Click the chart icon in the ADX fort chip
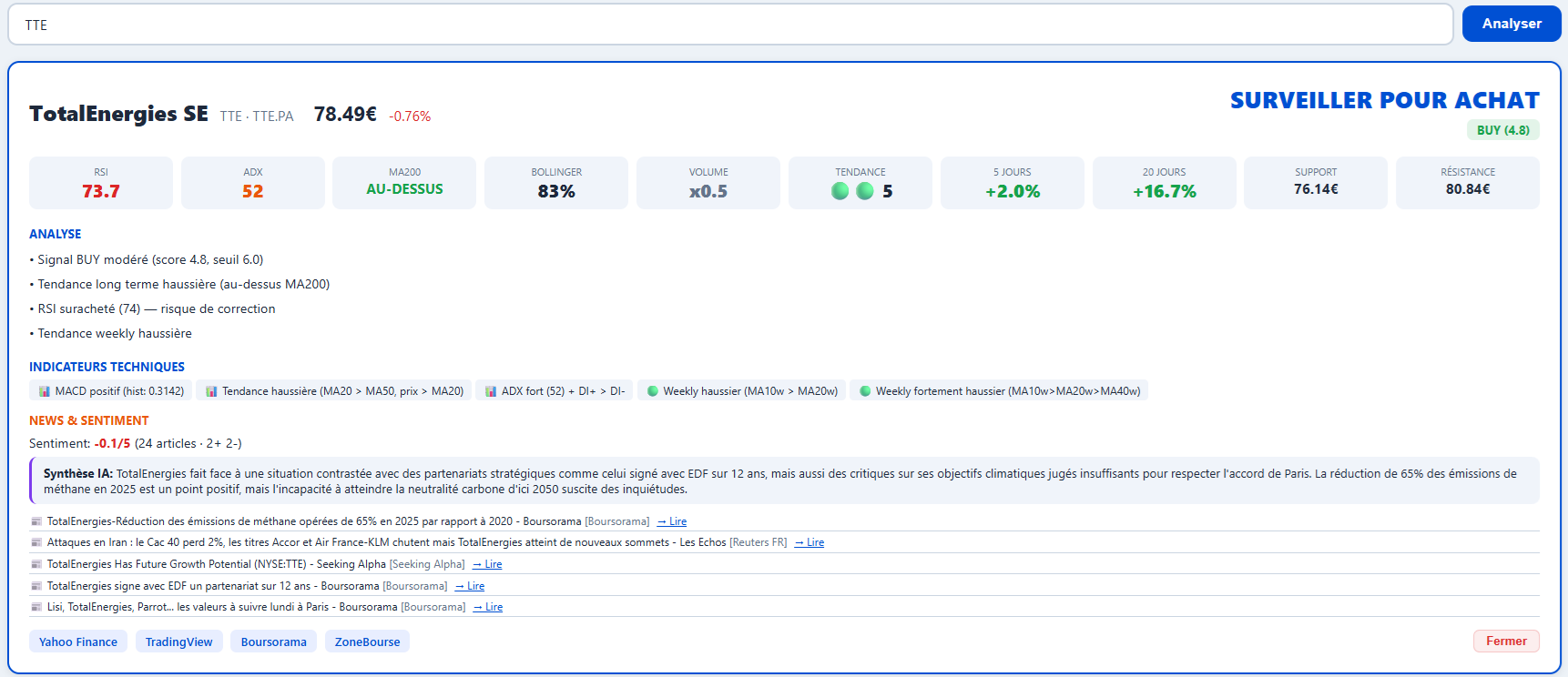The width and height of the screenshot is (1568, 677). 491,391
